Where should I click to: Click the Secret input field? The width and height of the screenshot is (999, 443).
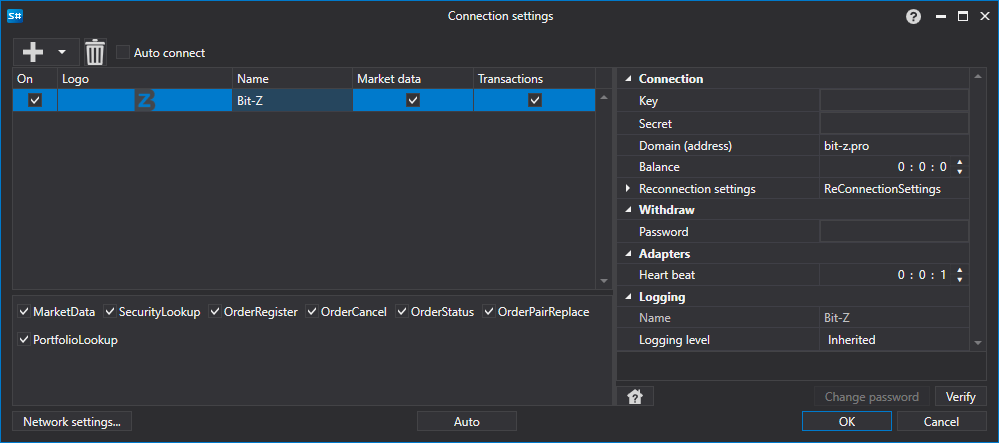[x=894, y=123]
